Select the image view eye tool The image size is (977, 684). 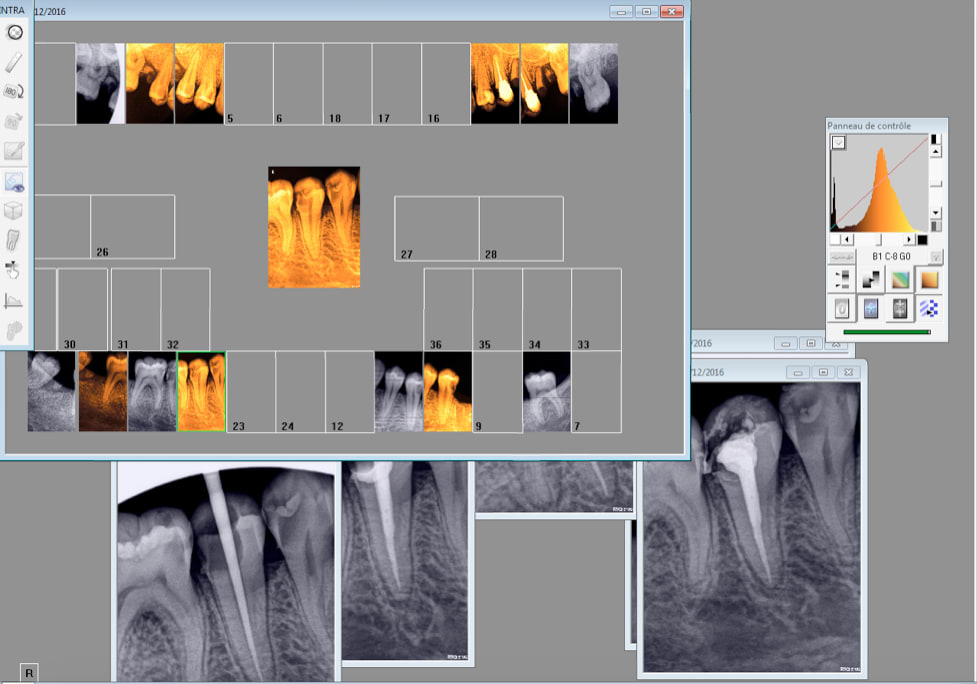[x=14, y=181]
